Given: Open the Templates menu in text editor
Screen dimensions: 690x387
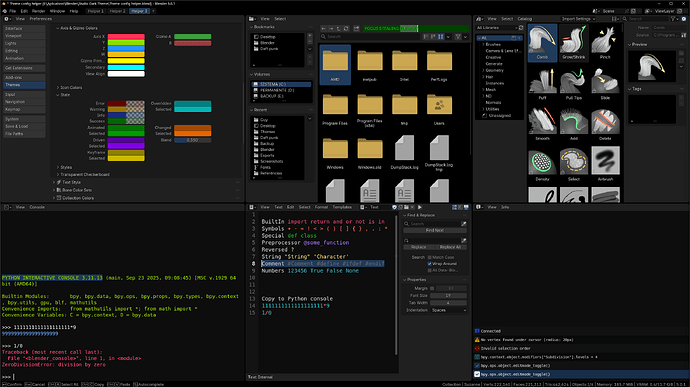Looking at the screenshot, I should 342,207.
